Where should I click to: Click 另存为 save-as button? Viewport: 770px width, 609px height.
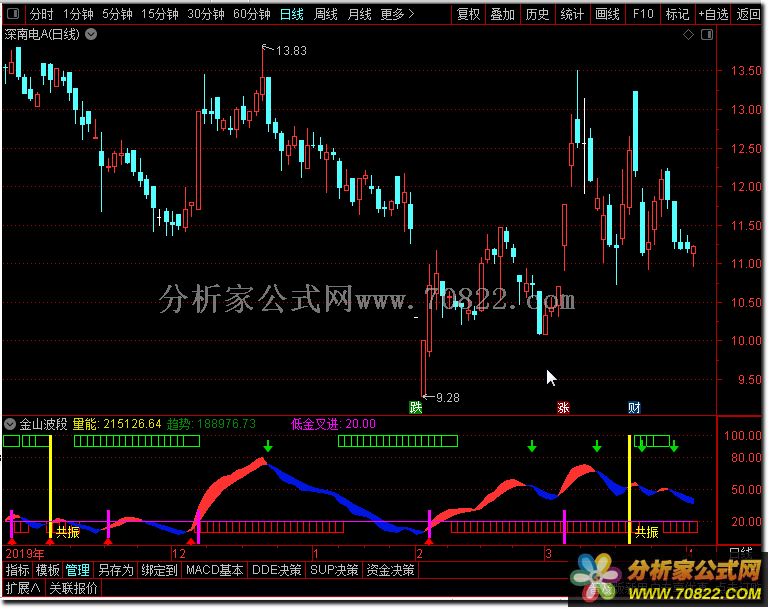click(x=116, y=570)
